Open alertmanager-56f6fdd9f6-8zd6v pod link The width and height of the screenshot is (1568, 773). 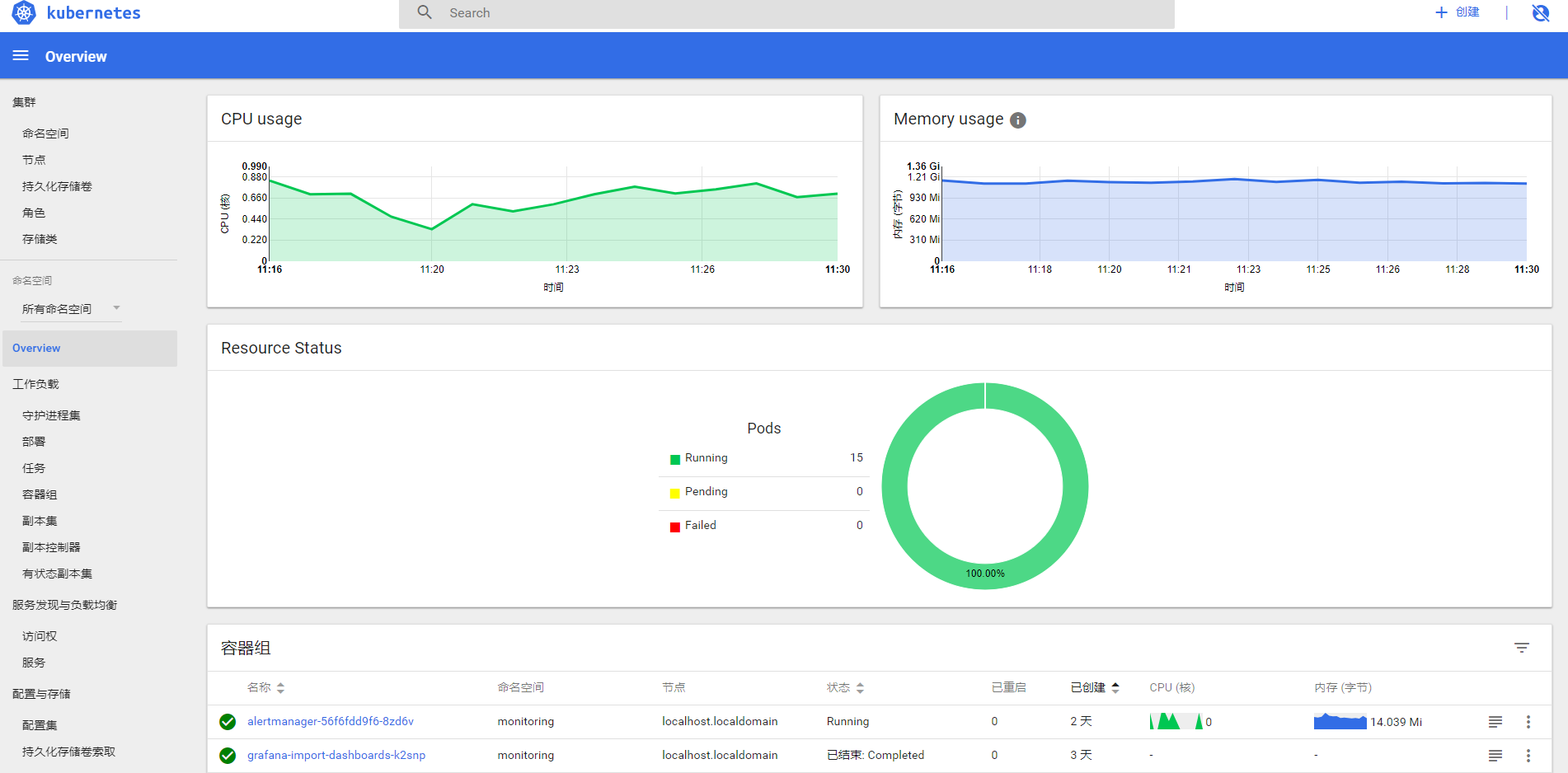[x=331, y=722]
